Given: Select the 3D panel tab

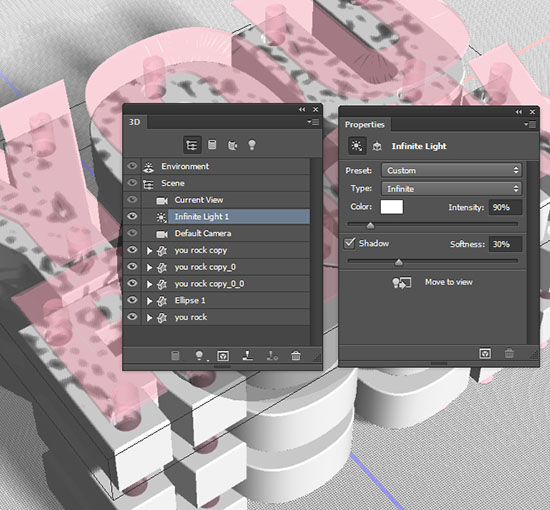Looking at the screenshot, I should [x=135, y=122].
